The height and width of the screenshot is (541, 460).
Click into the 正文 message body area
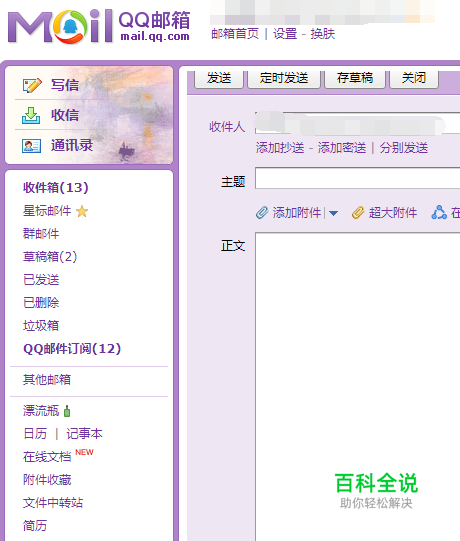pyautogui.click(x=358, y=386)
